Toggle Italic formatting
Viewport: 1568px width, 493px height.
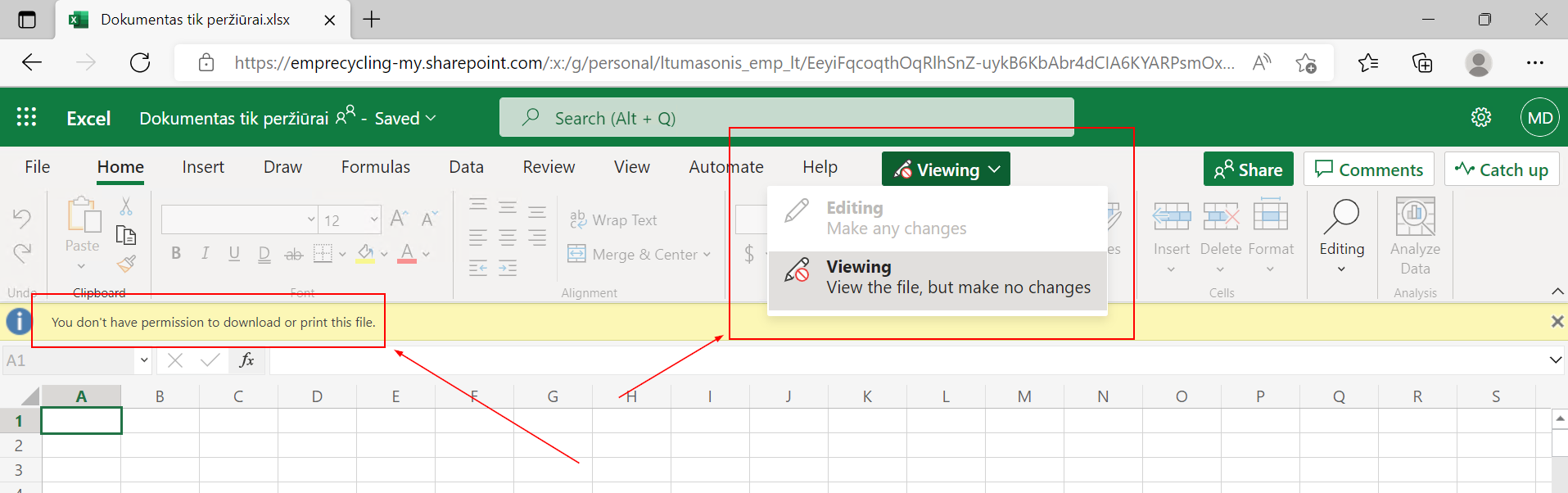coord(205,254)
